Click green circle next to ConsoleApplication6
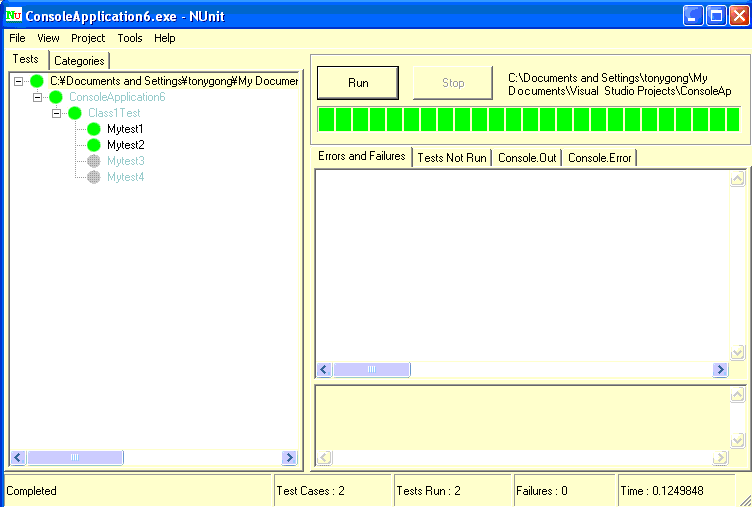The width and height of the screenshot is (752, 507). point(56,97)
